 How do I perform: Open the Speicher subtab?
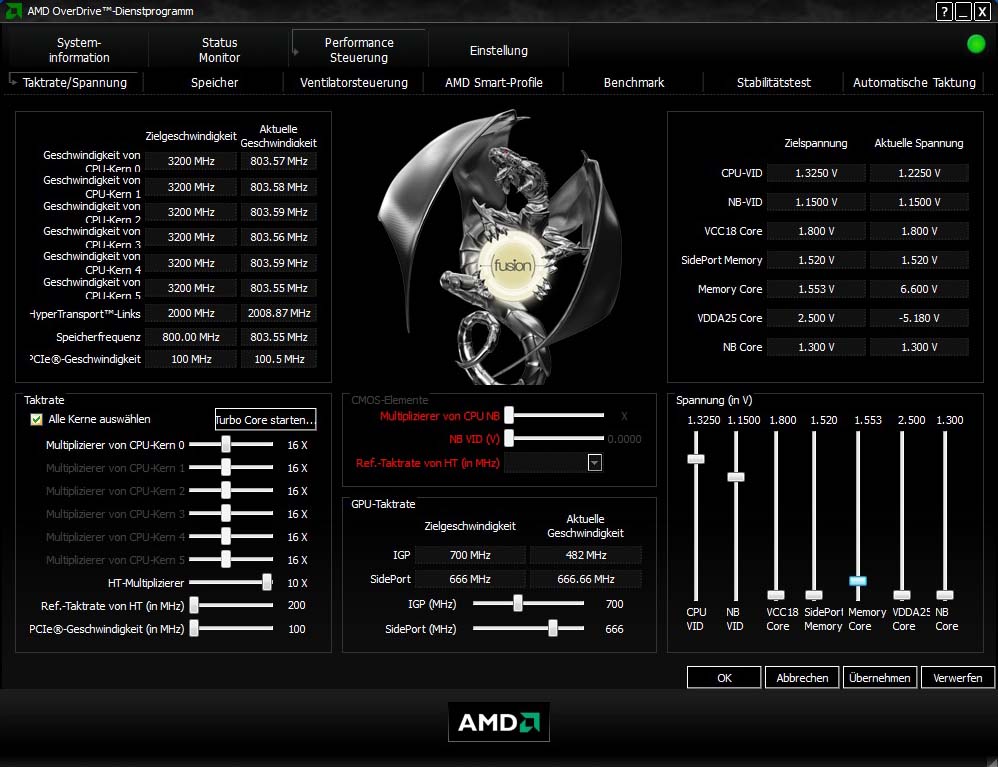(214, 83)
